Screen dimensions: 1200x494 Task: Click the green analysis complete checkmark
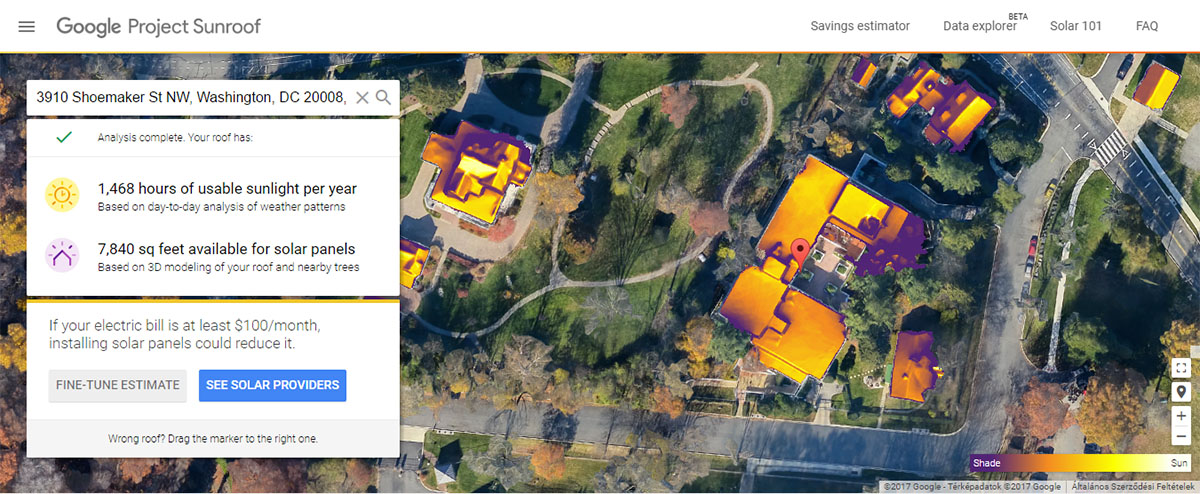coord(64,137)
